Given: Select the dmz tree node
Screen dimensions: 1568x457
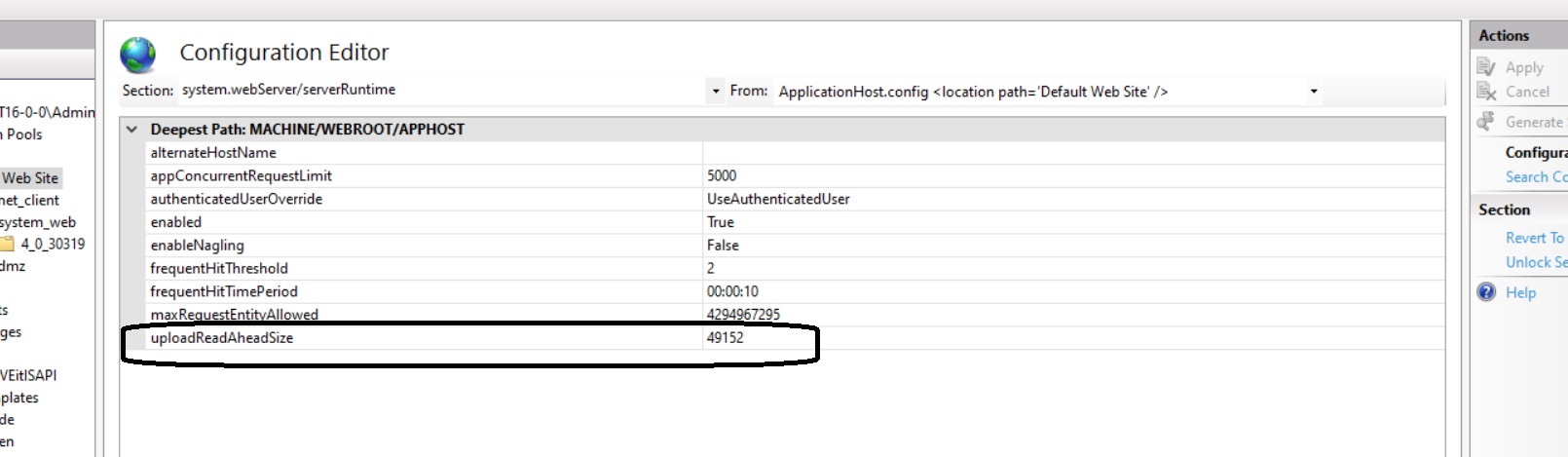Looking at the screenshot, I should coord(13,266).
